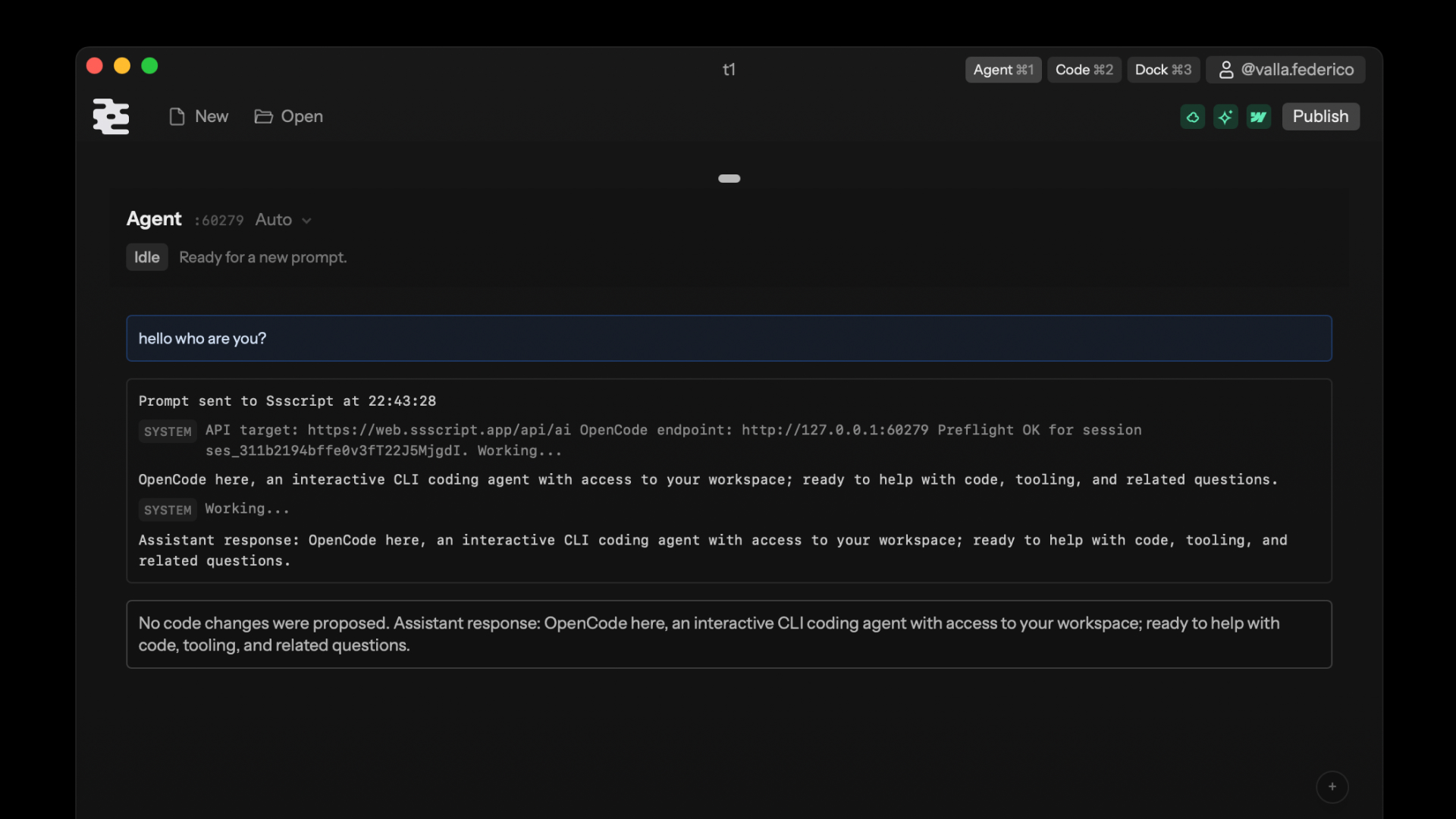The image size is (1456, 819).
Task: Click the macOS green fullscreen window button
Action: point(149,66)
